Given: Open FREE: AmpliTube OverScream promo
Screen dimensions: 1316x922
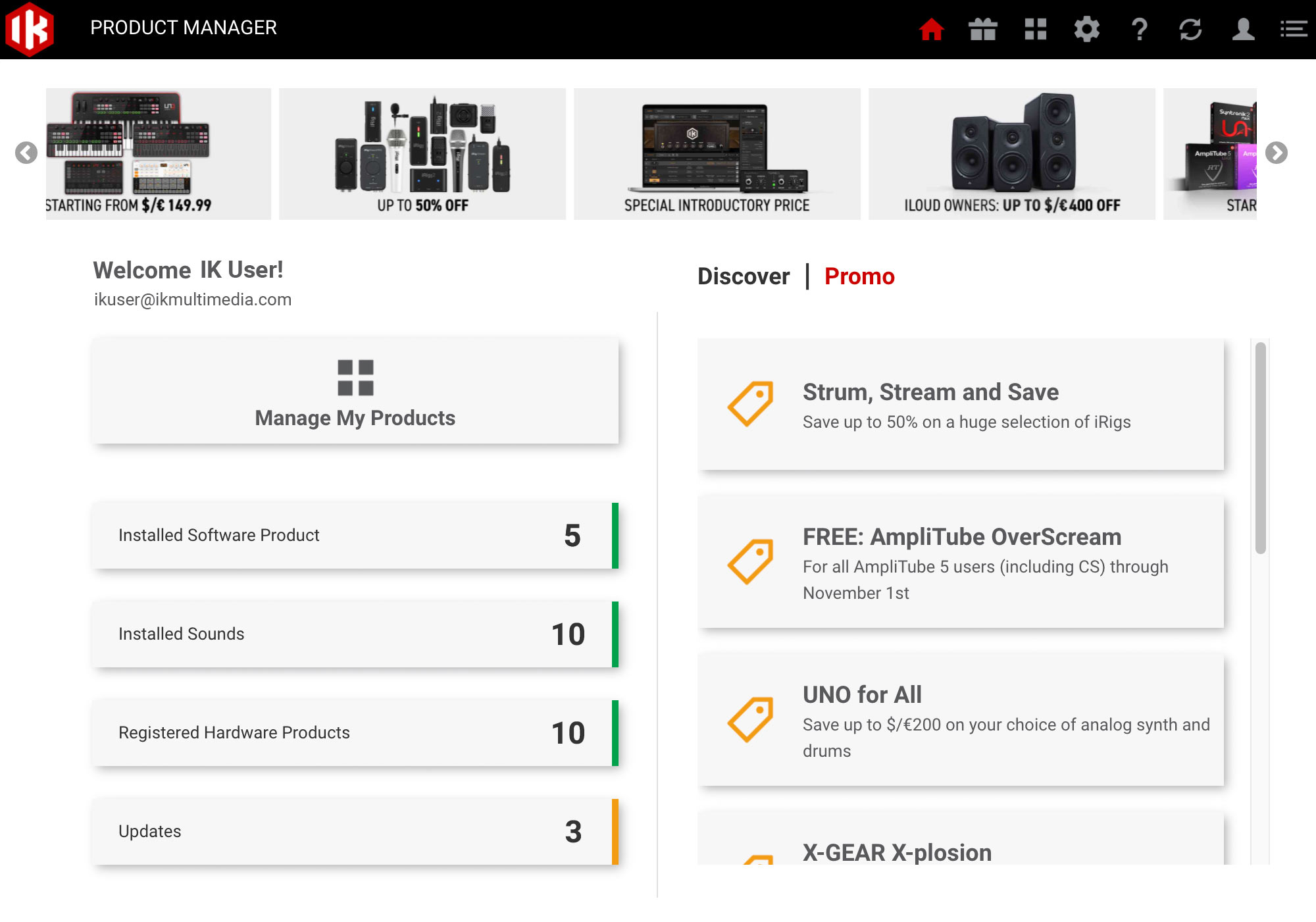Looking at the screenshot, I should tap(961, 562).
